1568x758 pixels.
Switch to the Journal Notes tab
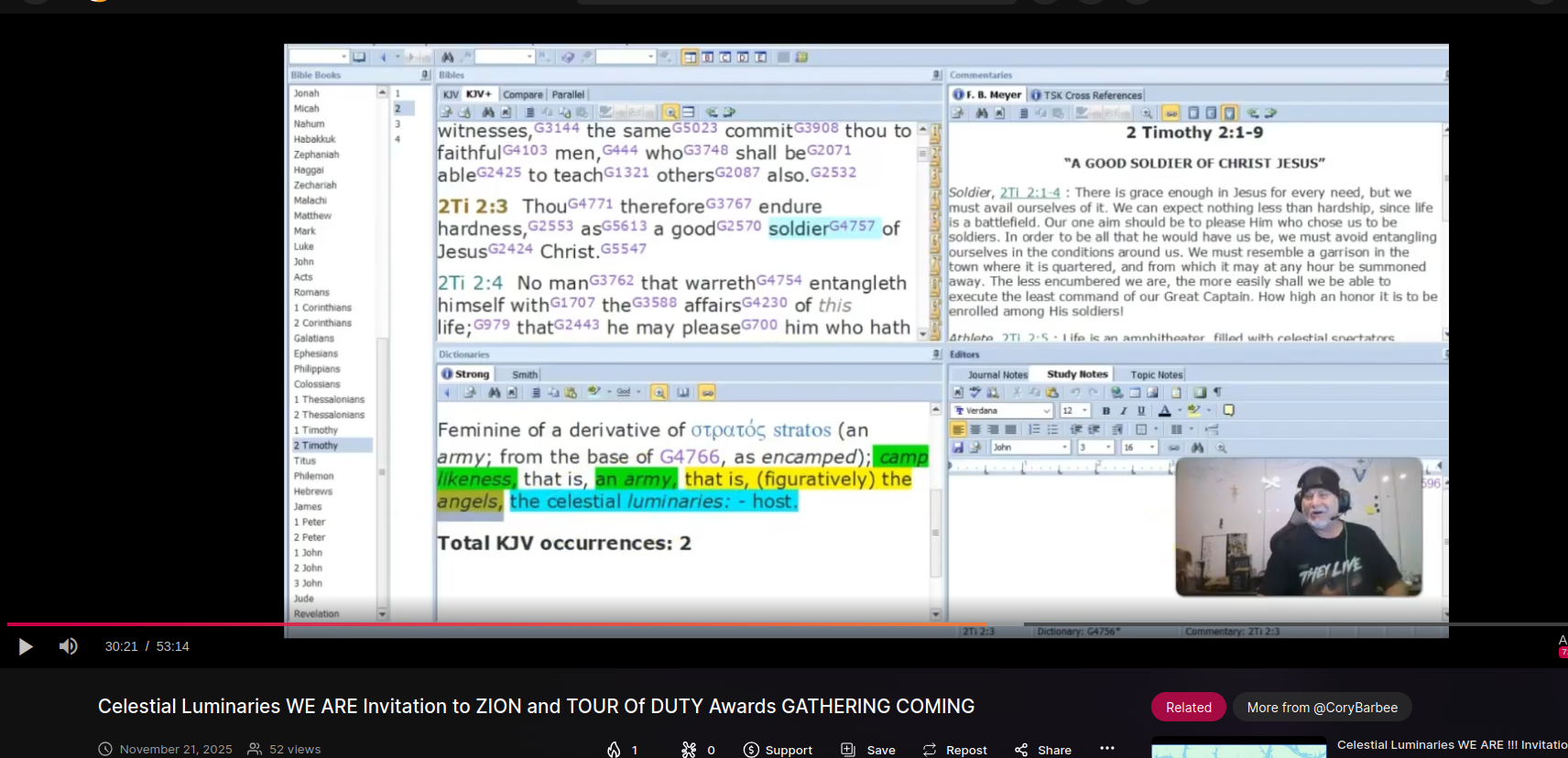997,374
